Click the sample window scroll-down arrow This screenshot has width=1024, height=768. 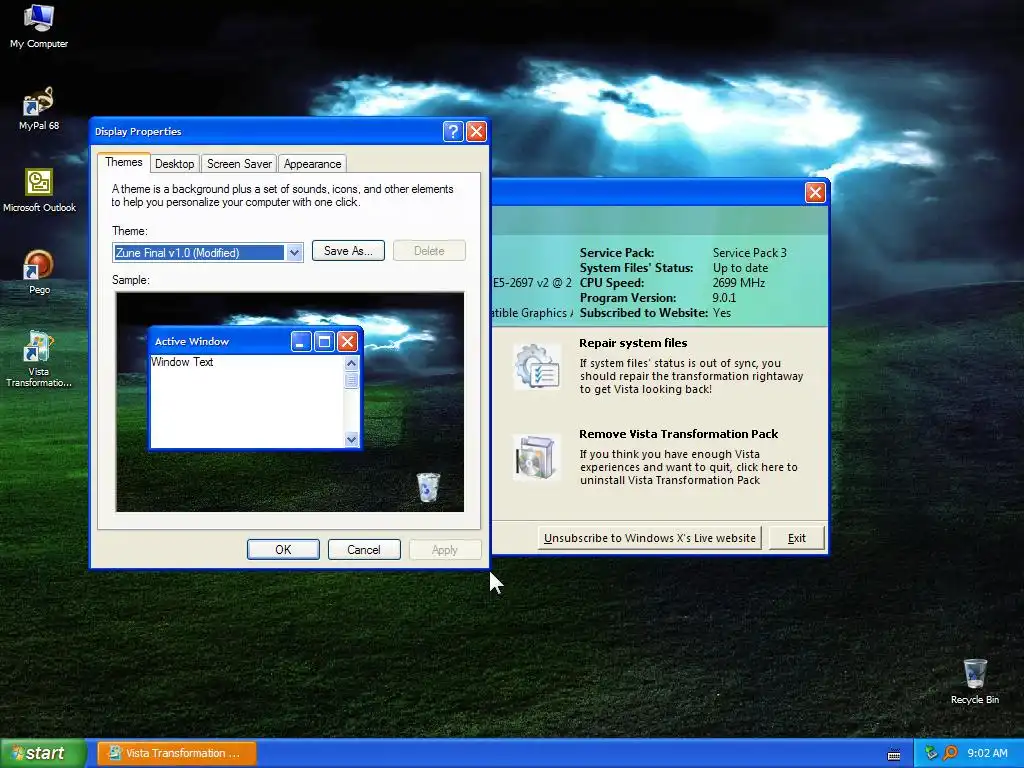click(x=351, y=440)
